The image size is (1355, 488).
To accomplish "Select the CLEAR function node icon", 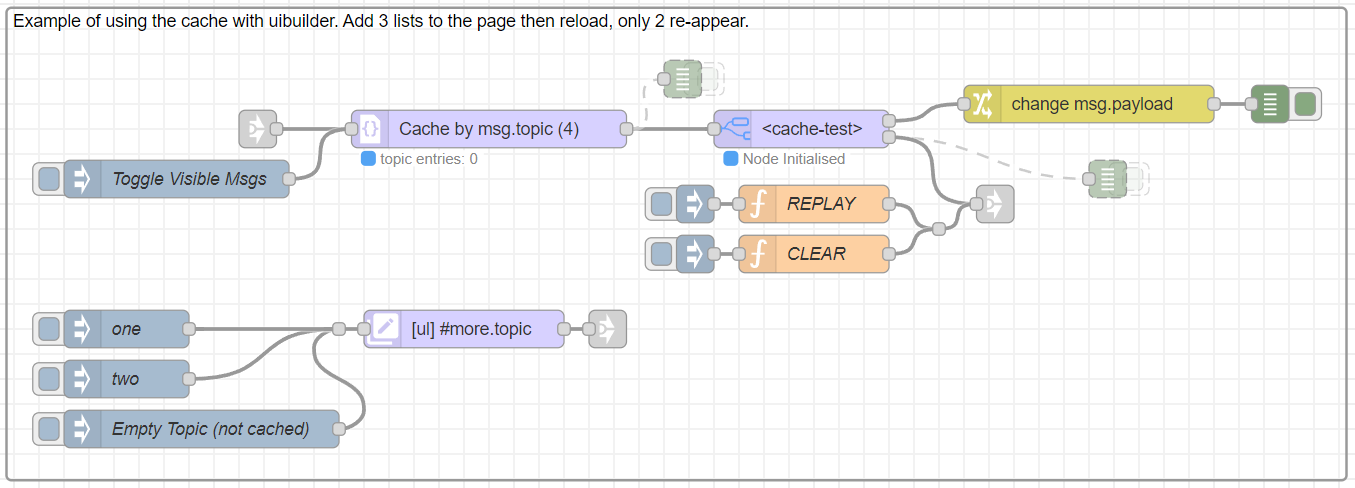I will pos(757,254).
